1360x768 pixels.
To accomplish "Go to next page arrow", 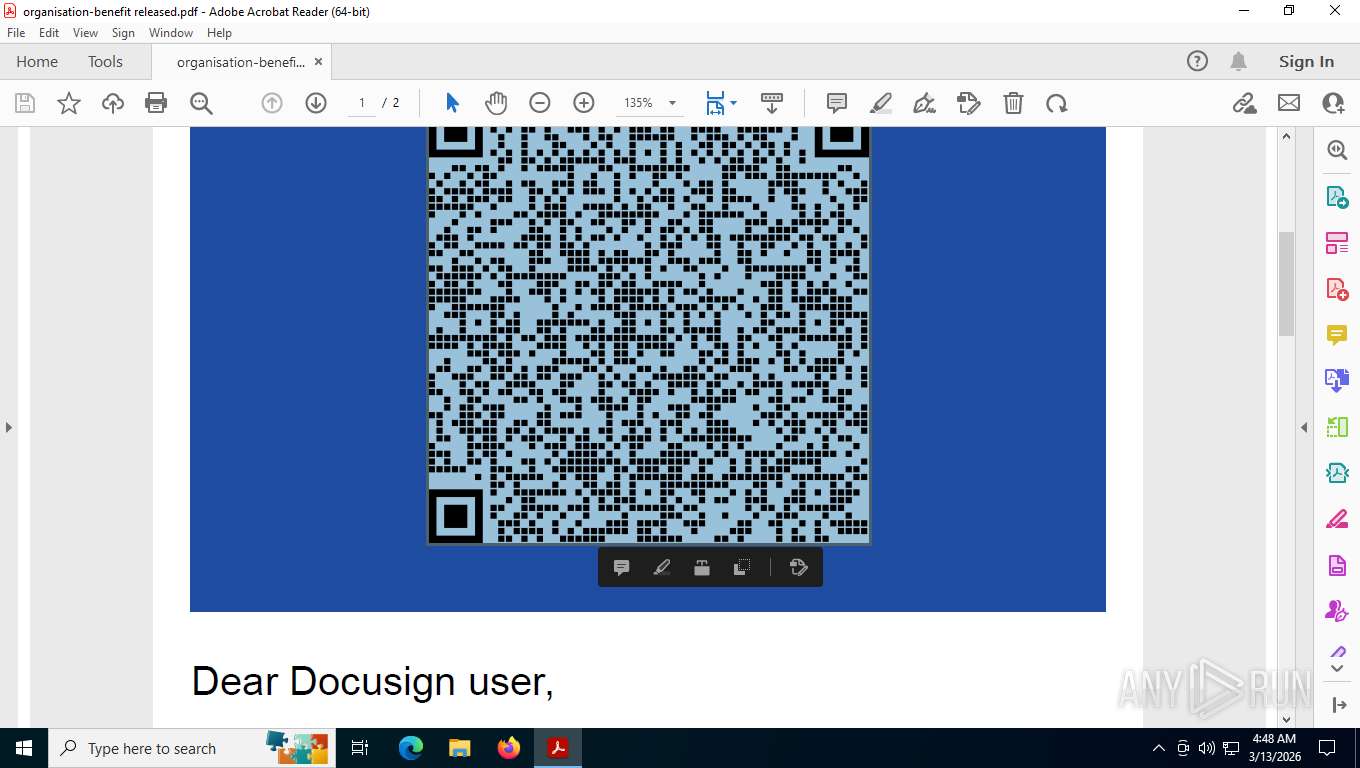I will point(316,103).
